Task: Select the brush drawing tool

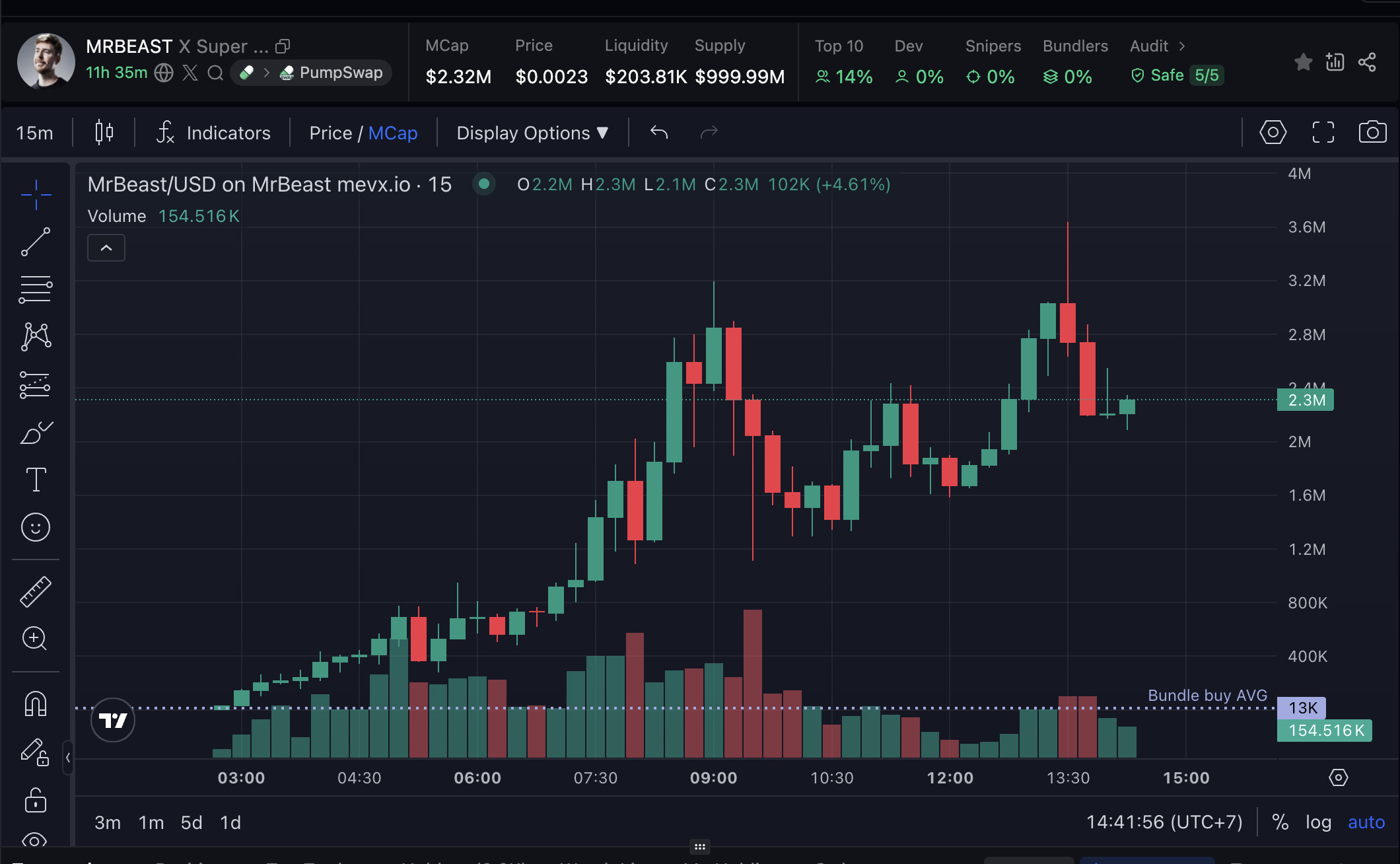Action: pos(36,432)
